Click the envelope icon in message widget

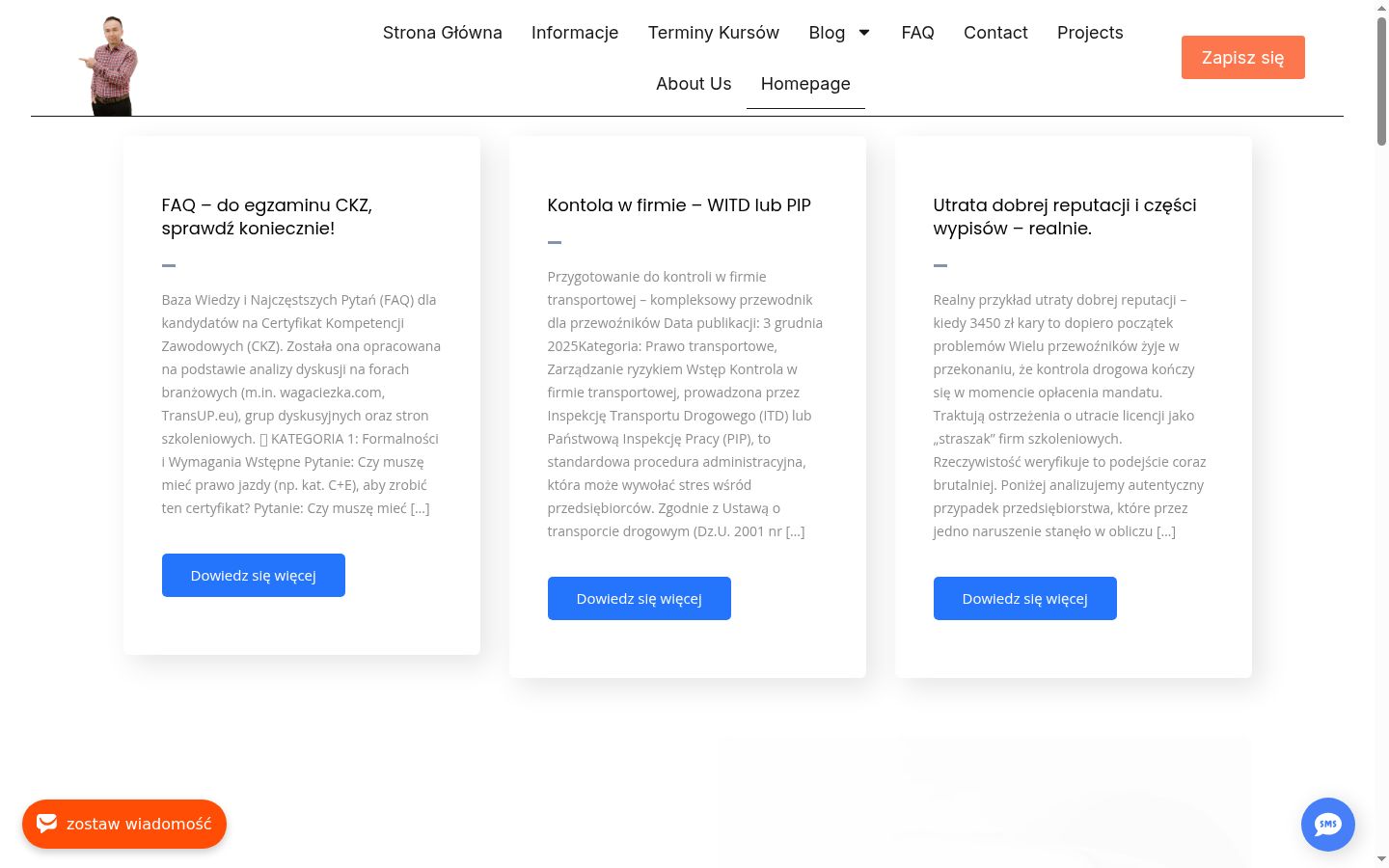(47, 823)
